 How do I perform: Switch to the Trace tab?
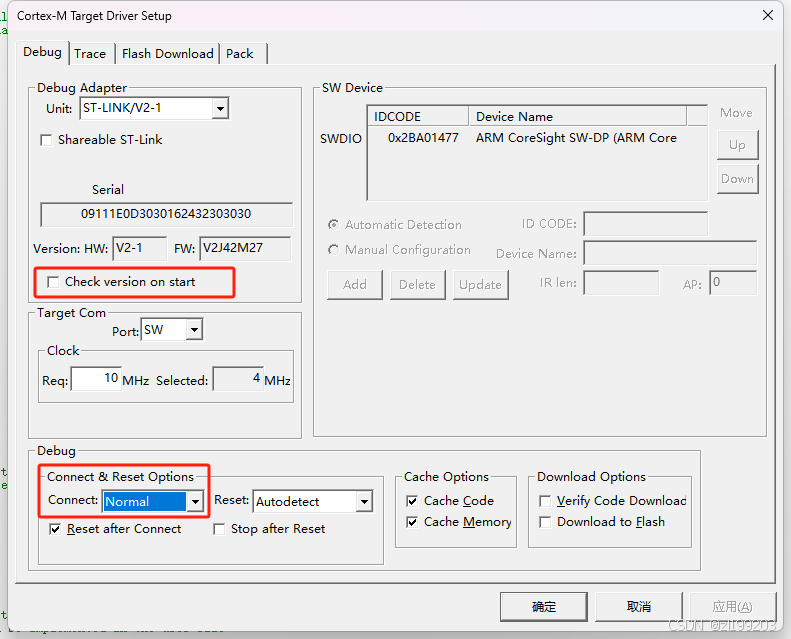click(90, 53)
